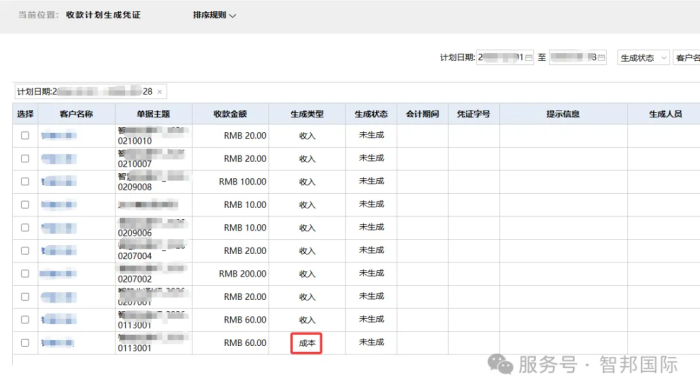The width and height of the screenshot is (700, 392).
Task: Sort by the 收款金额 column header
Action: (x=230, y=114)
